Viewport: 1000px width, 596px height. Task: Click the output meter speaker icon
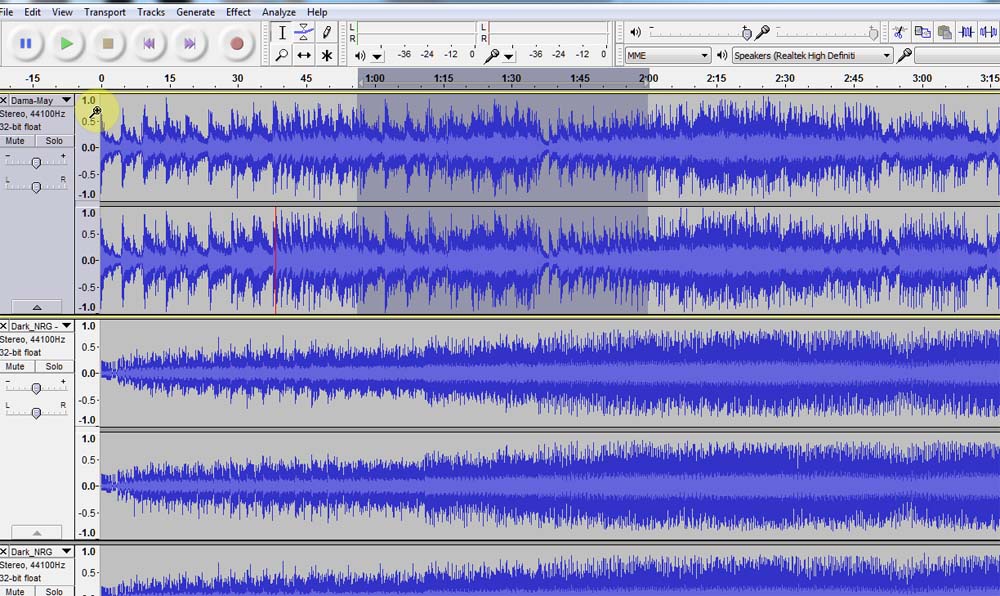coord(360,55)
